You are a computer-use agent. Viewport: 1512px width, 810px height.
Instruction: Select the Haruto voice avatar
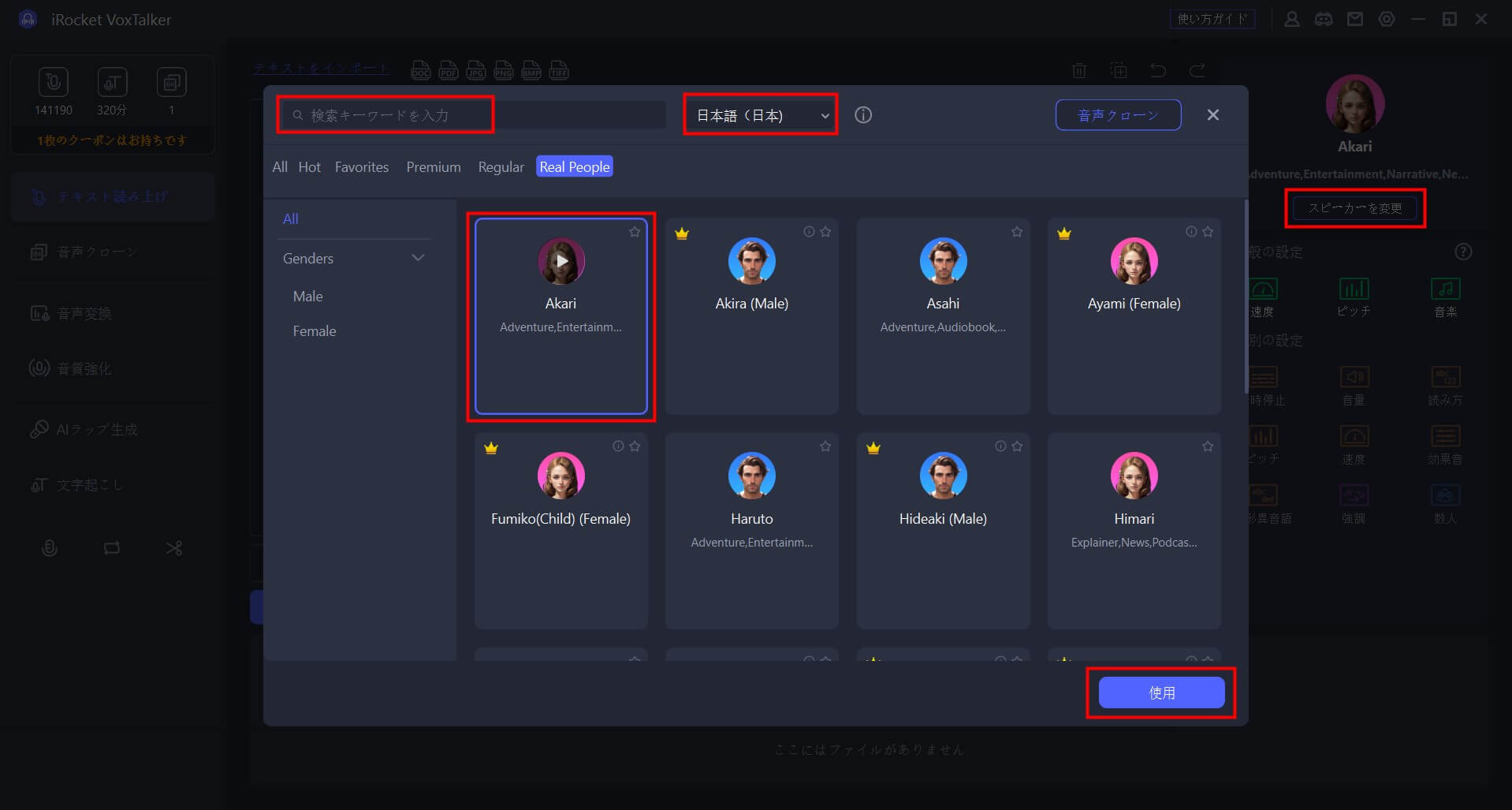click(752, 476)
